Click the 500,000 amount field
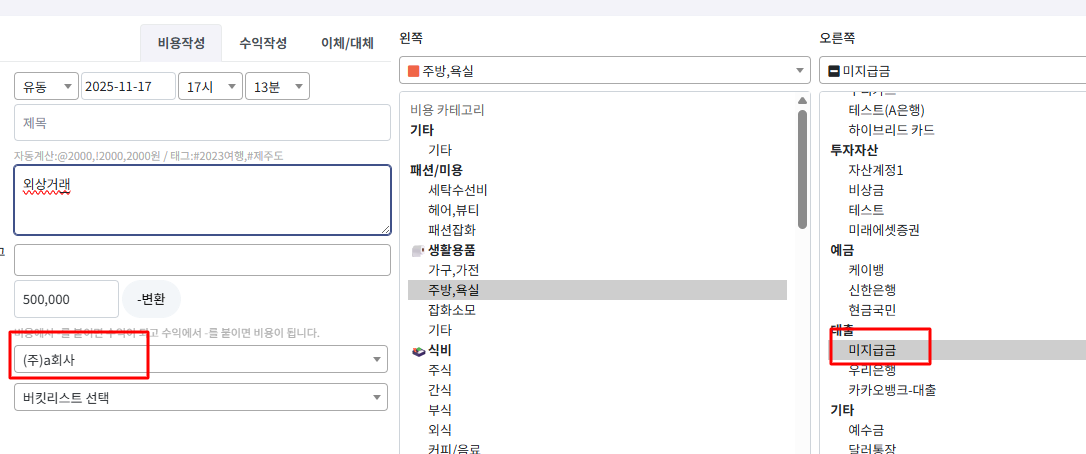 66,299
